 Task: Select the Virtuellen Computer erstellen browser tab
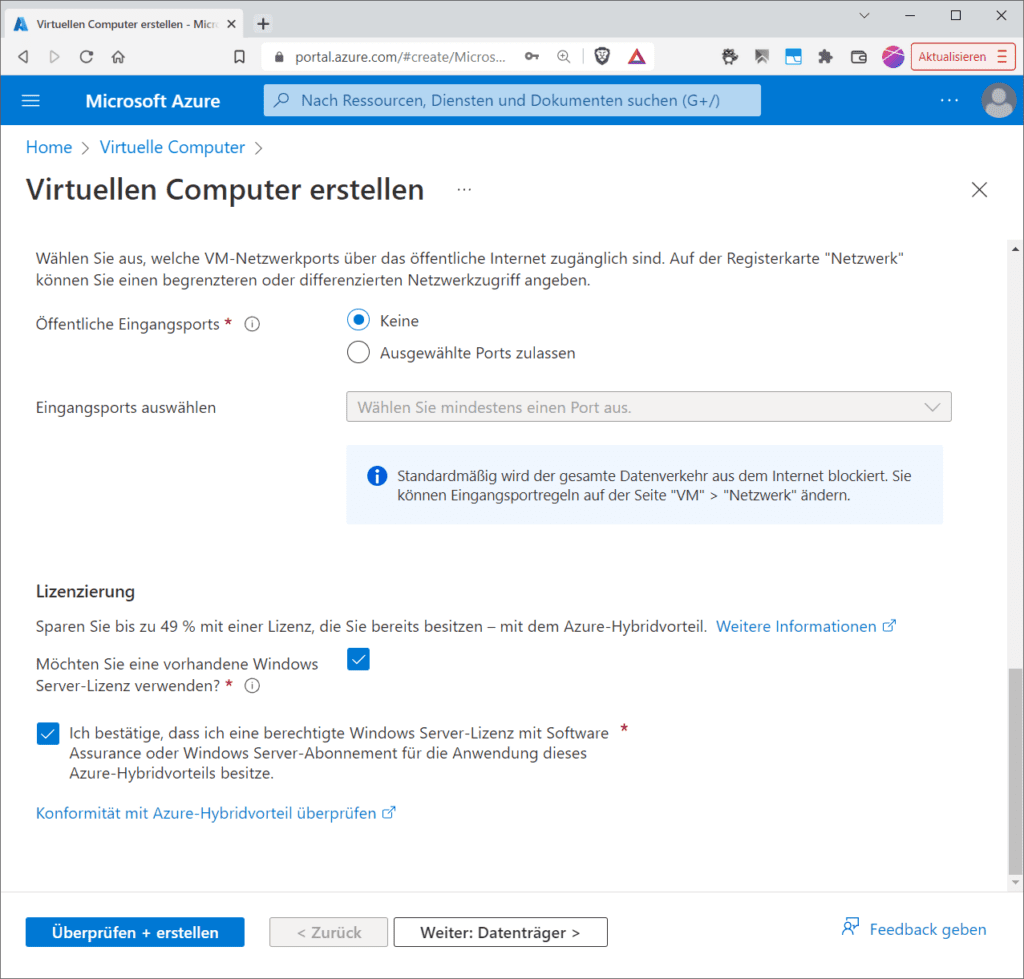coord(124,24)
